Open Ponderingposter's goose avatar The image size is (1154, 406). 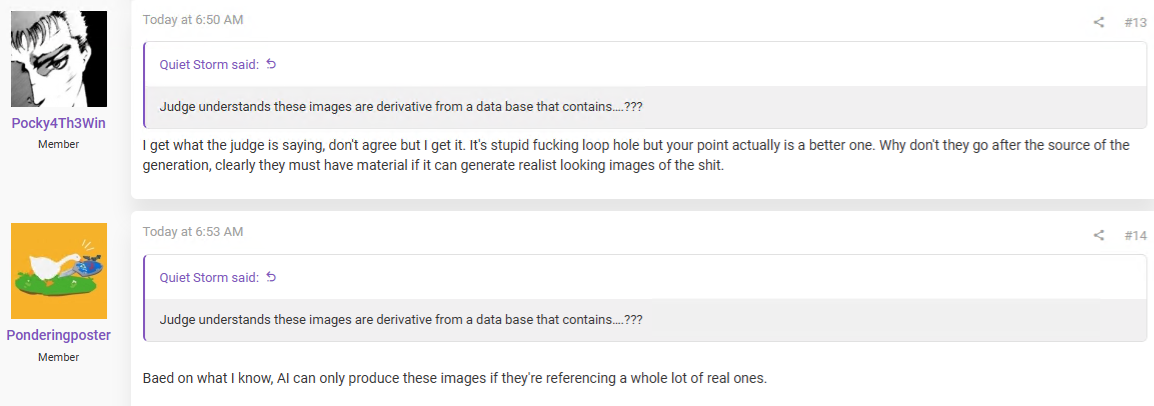tap(59, 271)
